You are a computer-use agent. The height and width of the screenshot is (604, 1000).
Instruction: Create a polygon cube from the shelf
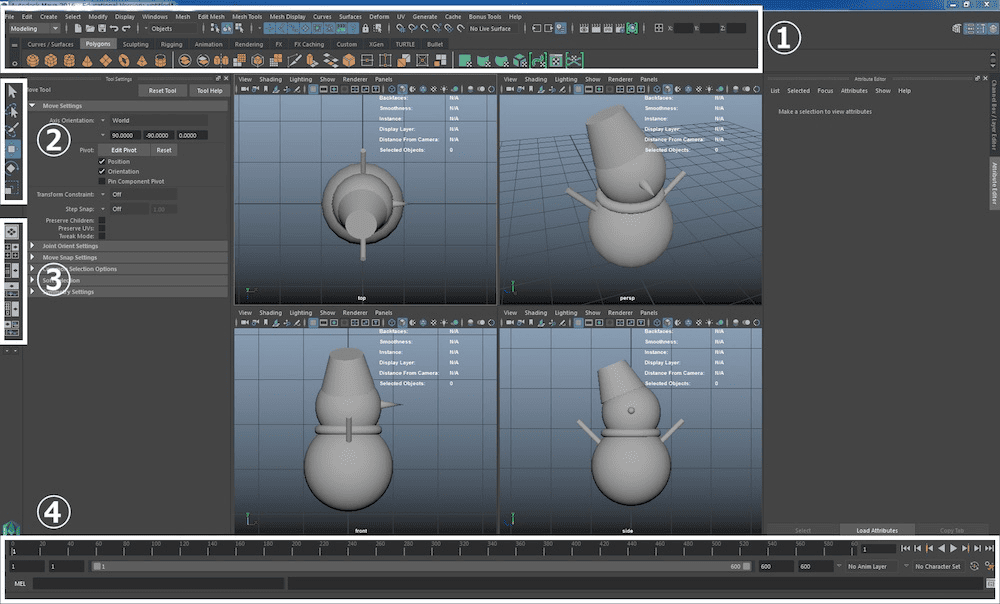coord(51,61)
